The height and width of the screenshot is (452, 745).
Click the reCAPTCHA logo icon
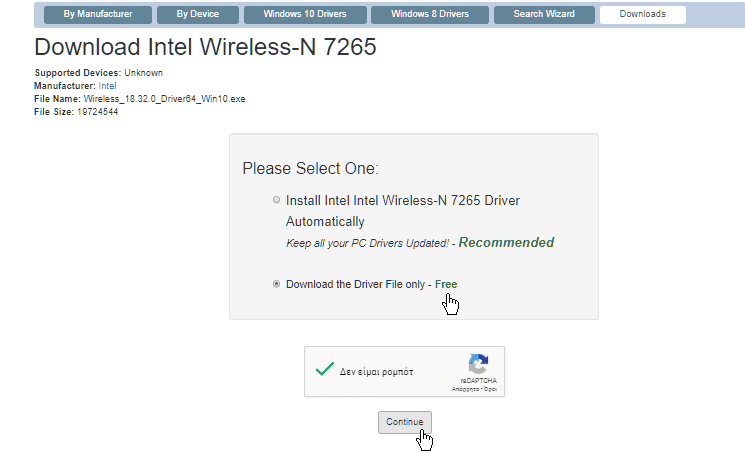[x=478, y=365]
